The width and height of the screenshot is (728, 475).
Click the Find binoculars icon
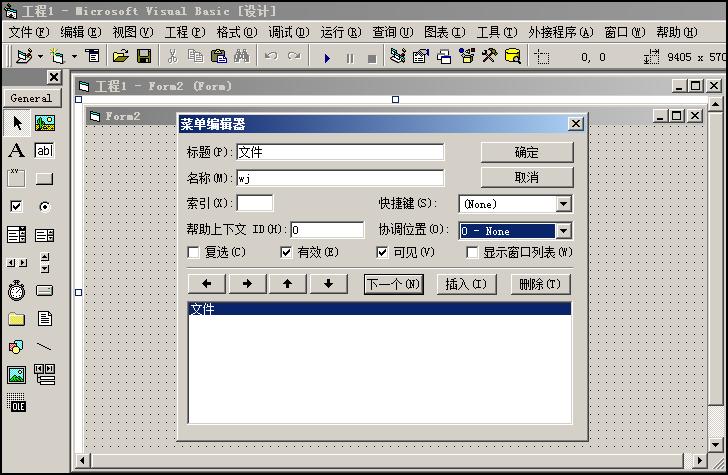pos(241,56)
